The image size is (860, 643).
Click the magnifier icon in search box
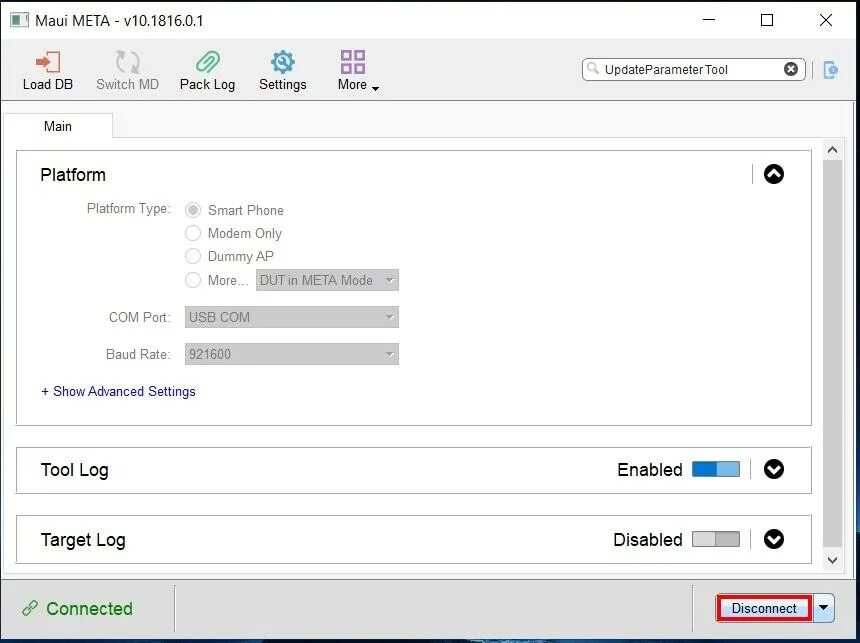pyautogui.click(x=593, y=68)
